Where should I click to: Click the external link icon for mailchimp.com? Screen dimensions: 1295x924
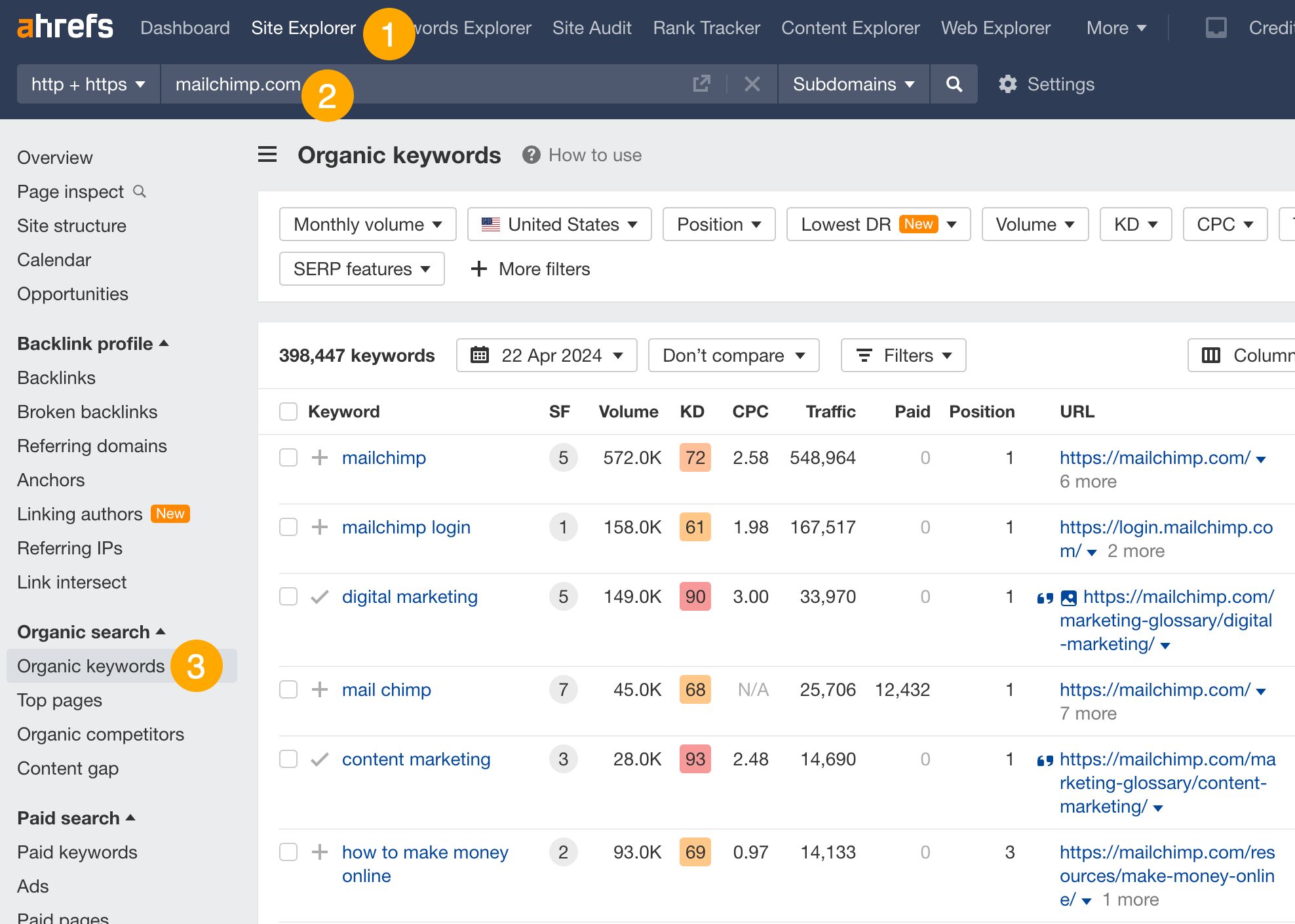tap(700, 84)
